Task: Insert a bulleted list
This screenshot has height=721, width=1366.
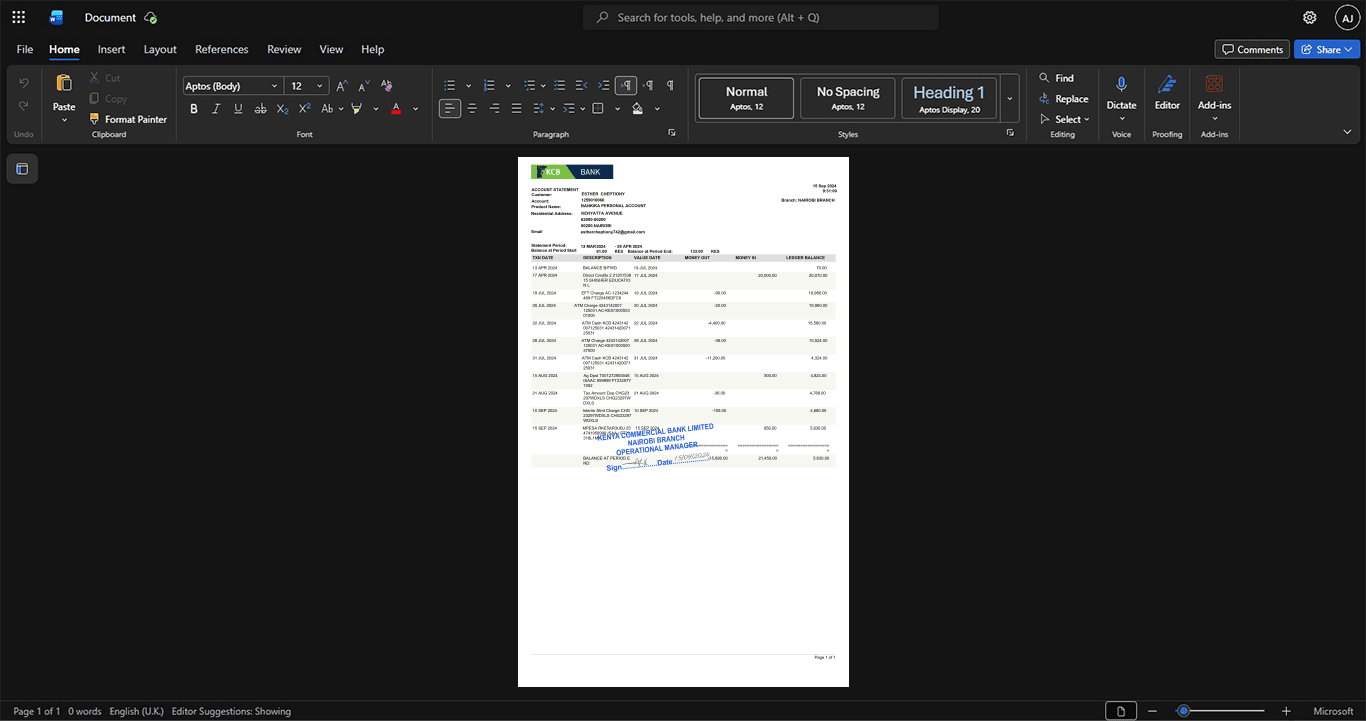Action: [450, 86]
